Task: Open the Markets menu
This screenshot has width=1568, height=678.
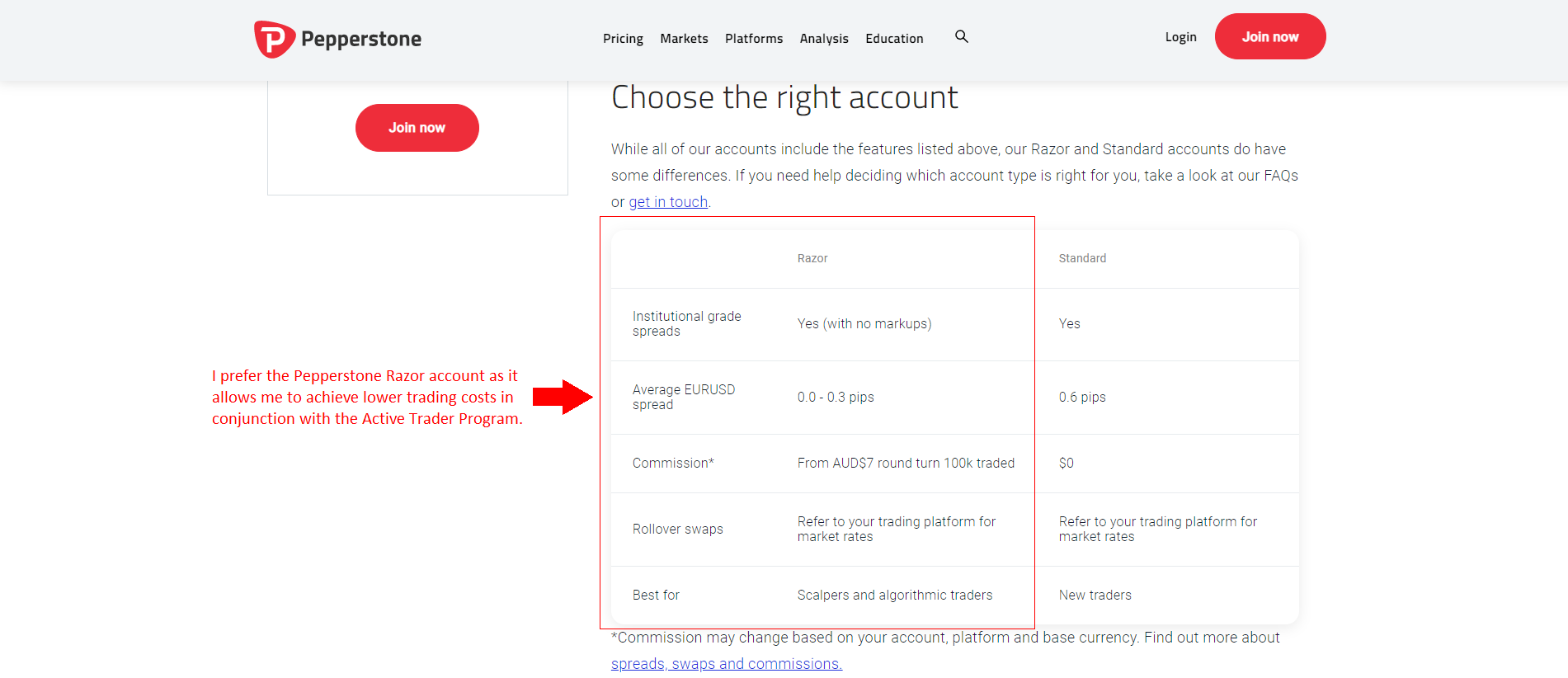Action: (684, 39)
